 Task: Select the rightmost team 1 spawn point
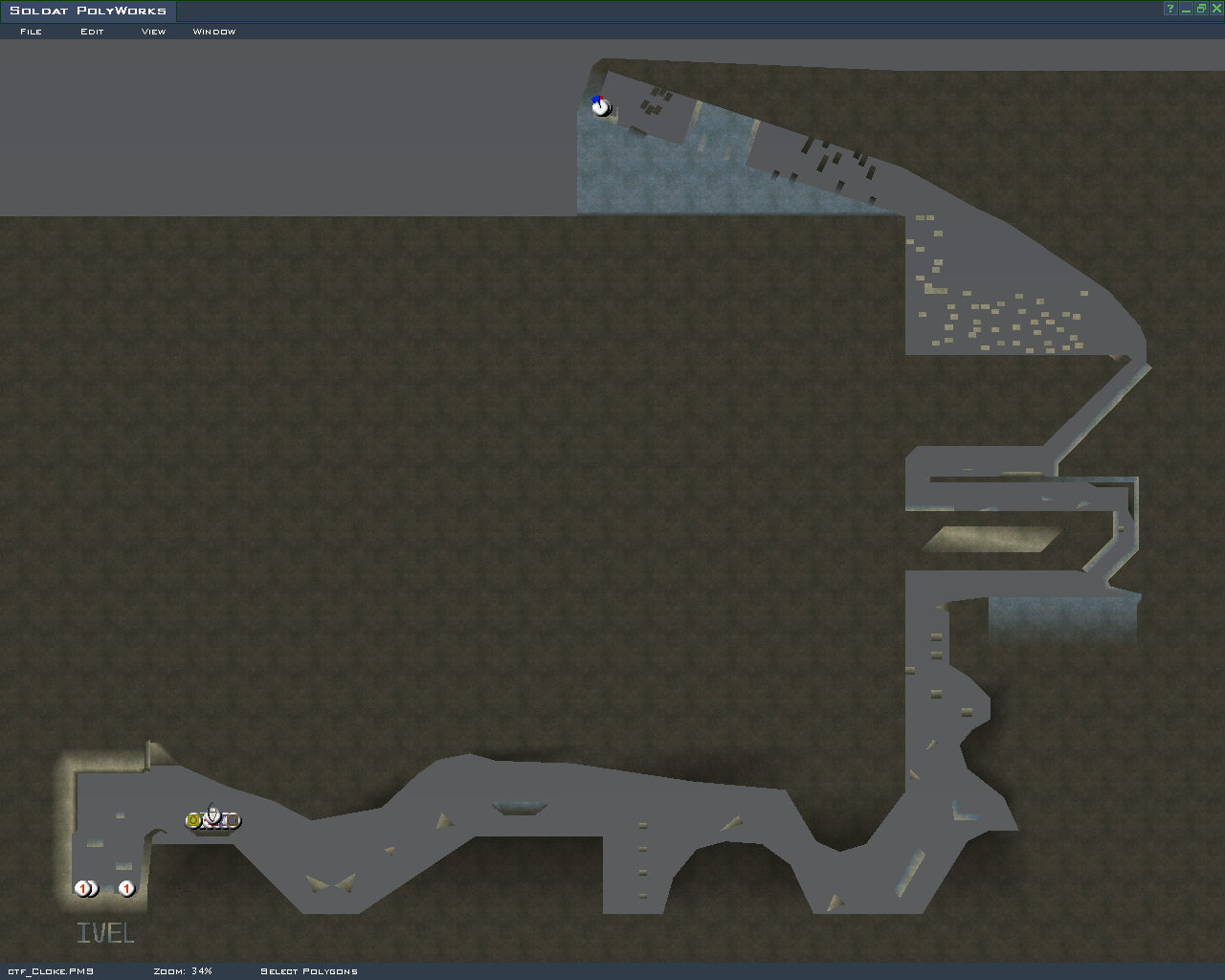click(126, 888)
